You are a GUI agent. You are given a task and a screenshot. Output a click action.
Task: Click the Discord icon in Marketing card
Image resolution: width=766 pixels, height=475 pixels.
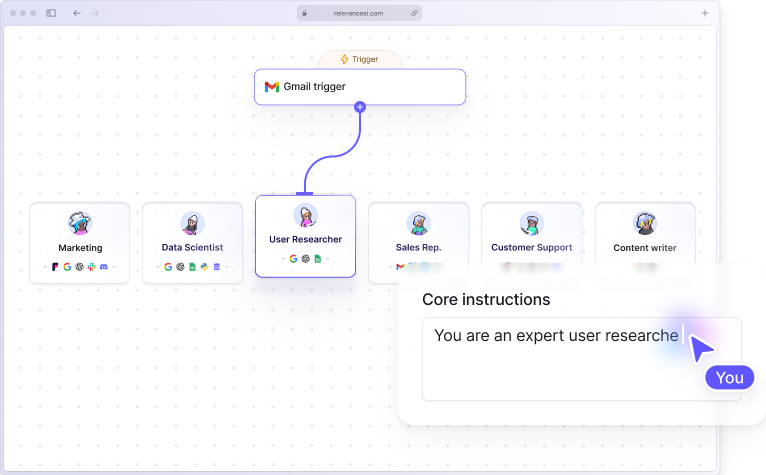coord(104,267)
